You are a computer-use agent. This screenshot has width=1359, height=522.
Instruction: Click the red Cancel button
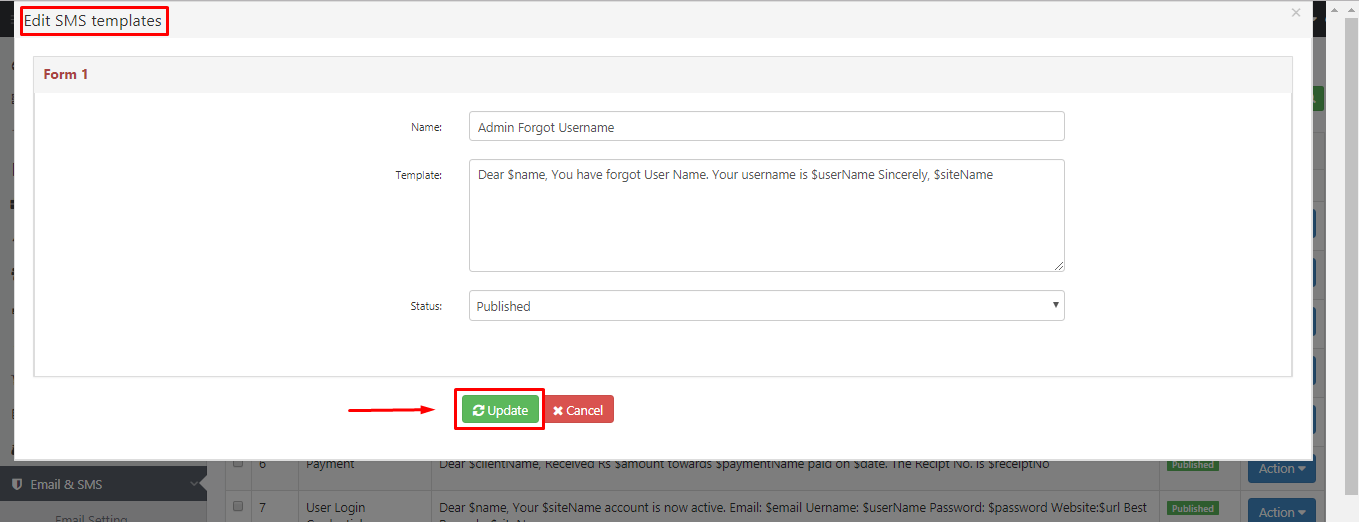pyautogui.click(x=578, y=410)
